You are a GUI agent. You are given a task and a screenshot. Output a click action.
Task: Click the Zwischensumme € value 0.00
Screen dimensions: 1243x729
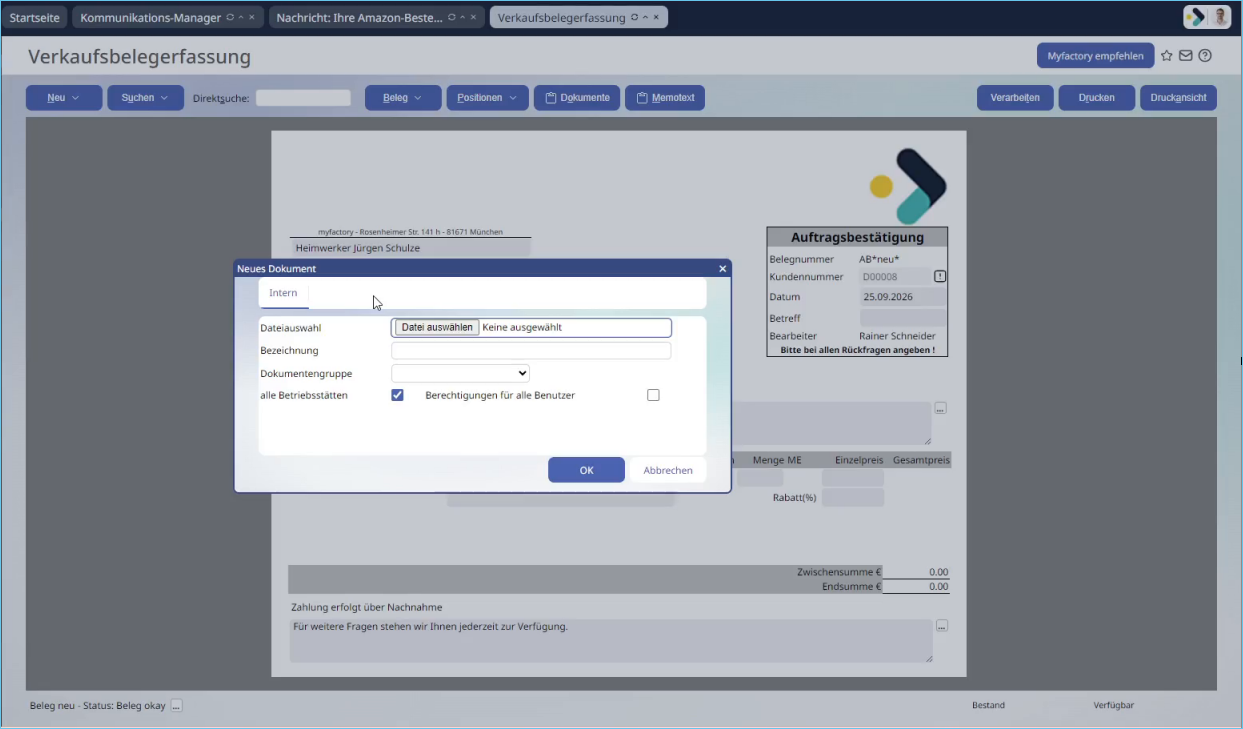[x=938, y=572]
